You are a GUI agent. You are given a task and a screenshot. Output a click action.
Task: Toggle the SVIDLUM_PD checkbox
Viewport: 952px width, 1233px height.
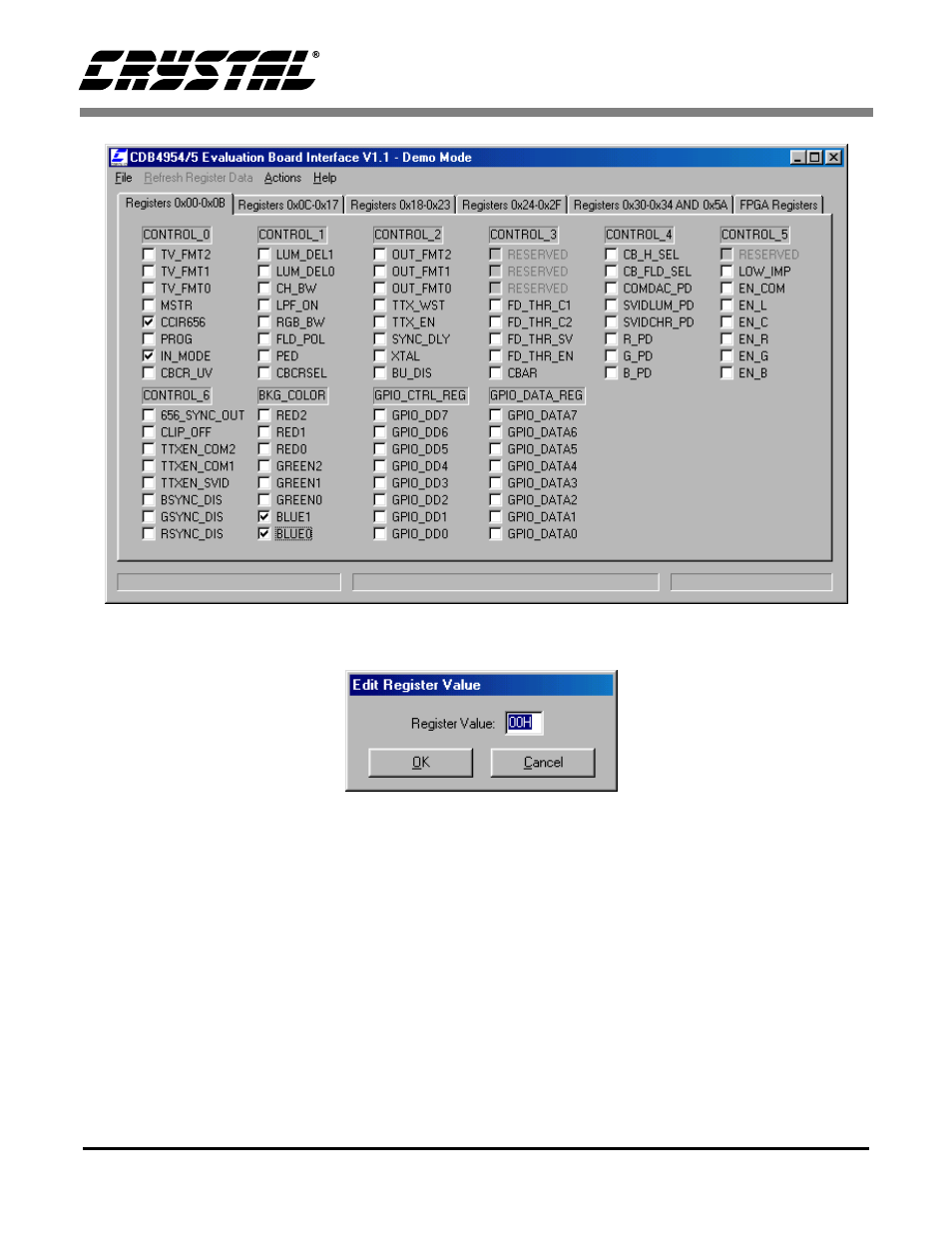pos(612,306)
